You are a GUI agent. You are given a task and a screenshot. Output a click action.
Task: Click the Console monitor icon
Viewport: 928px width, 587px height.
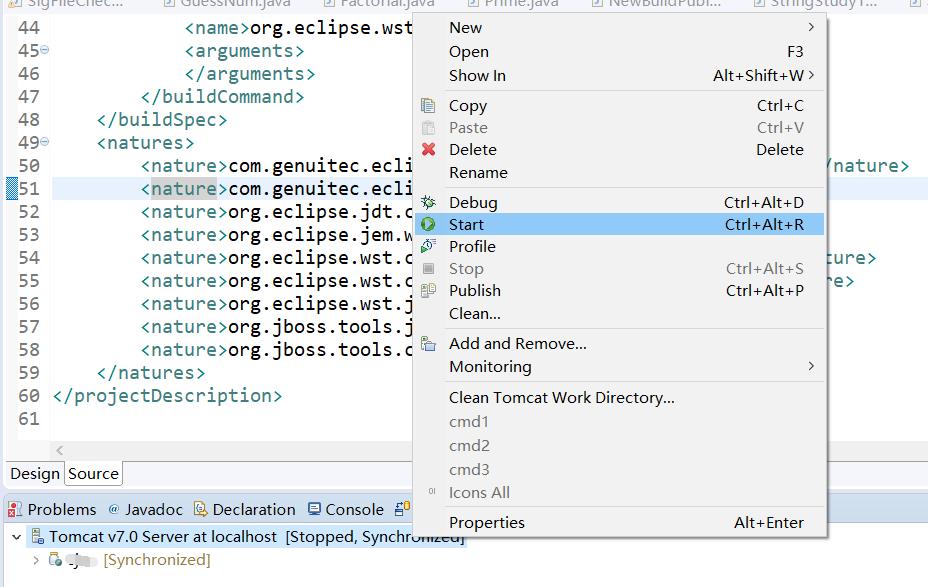click(314, 509)
